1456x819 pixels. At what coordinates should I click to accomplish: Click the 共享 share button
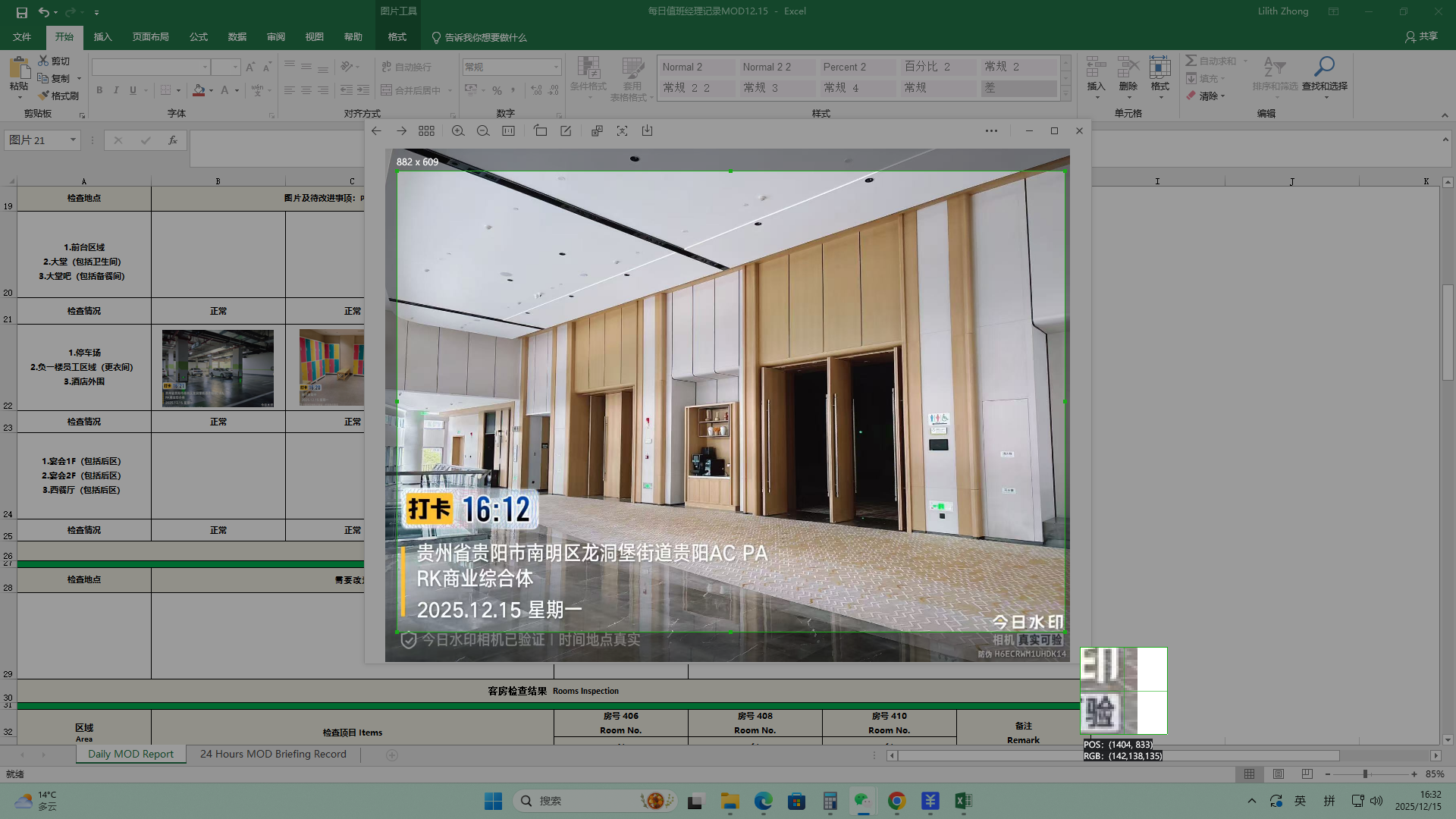[1421, 36]
